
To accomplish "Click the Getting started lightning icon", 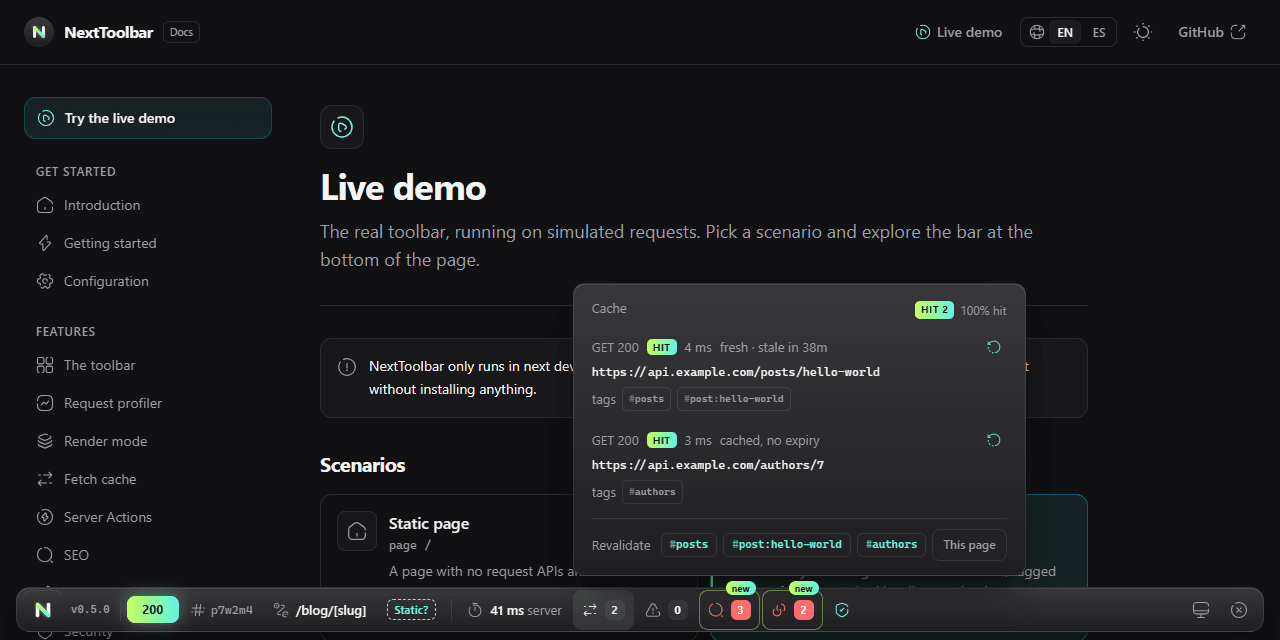I will [45, 243].
